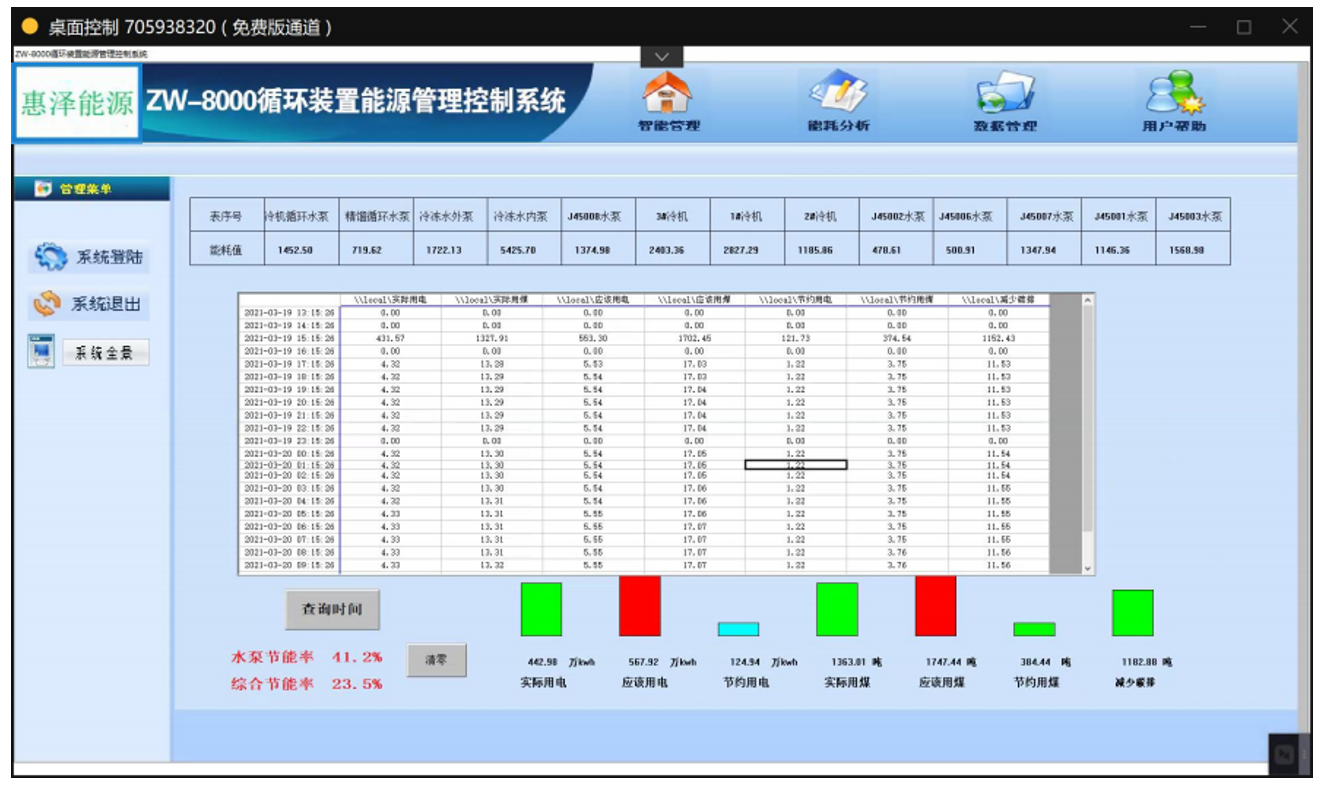Click the orange arrows icon beside 系统退出
Screen dimensions: 1326x787
click(47, 304)
